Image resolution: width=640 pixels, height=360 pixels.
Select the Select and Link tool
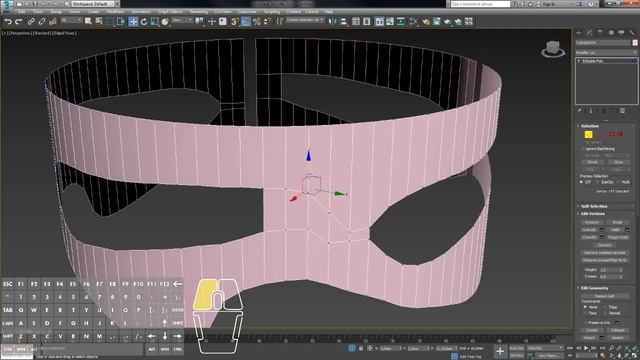(x=31, y=21)
